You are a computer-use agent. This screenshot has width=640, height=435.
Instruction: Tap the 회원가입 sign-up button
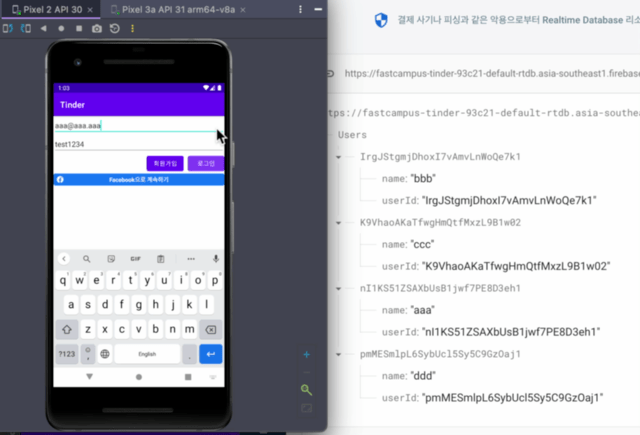165,164
